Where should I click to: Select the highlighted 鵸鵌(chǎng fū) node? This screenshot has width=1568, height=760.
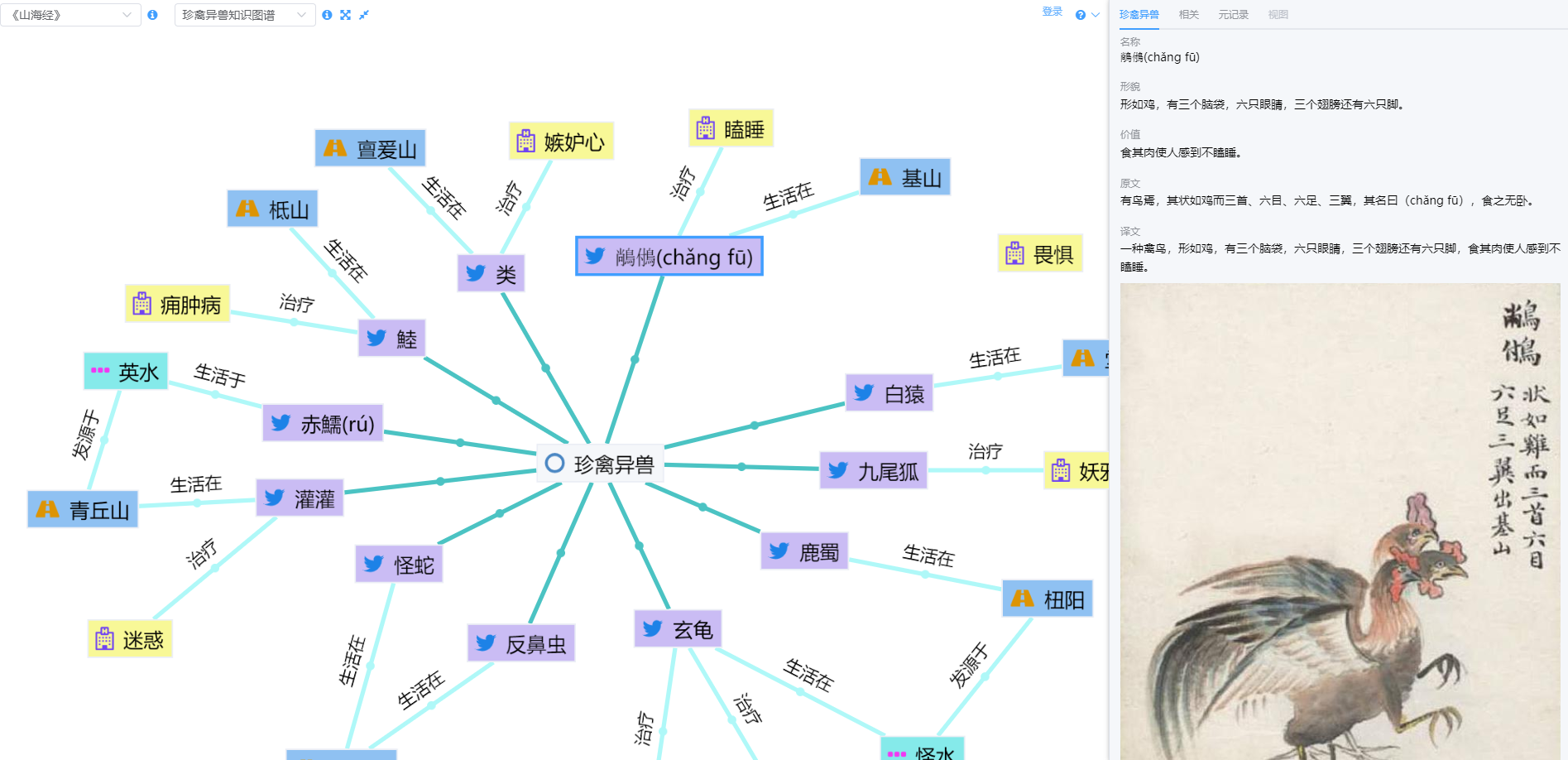(669, 257)
